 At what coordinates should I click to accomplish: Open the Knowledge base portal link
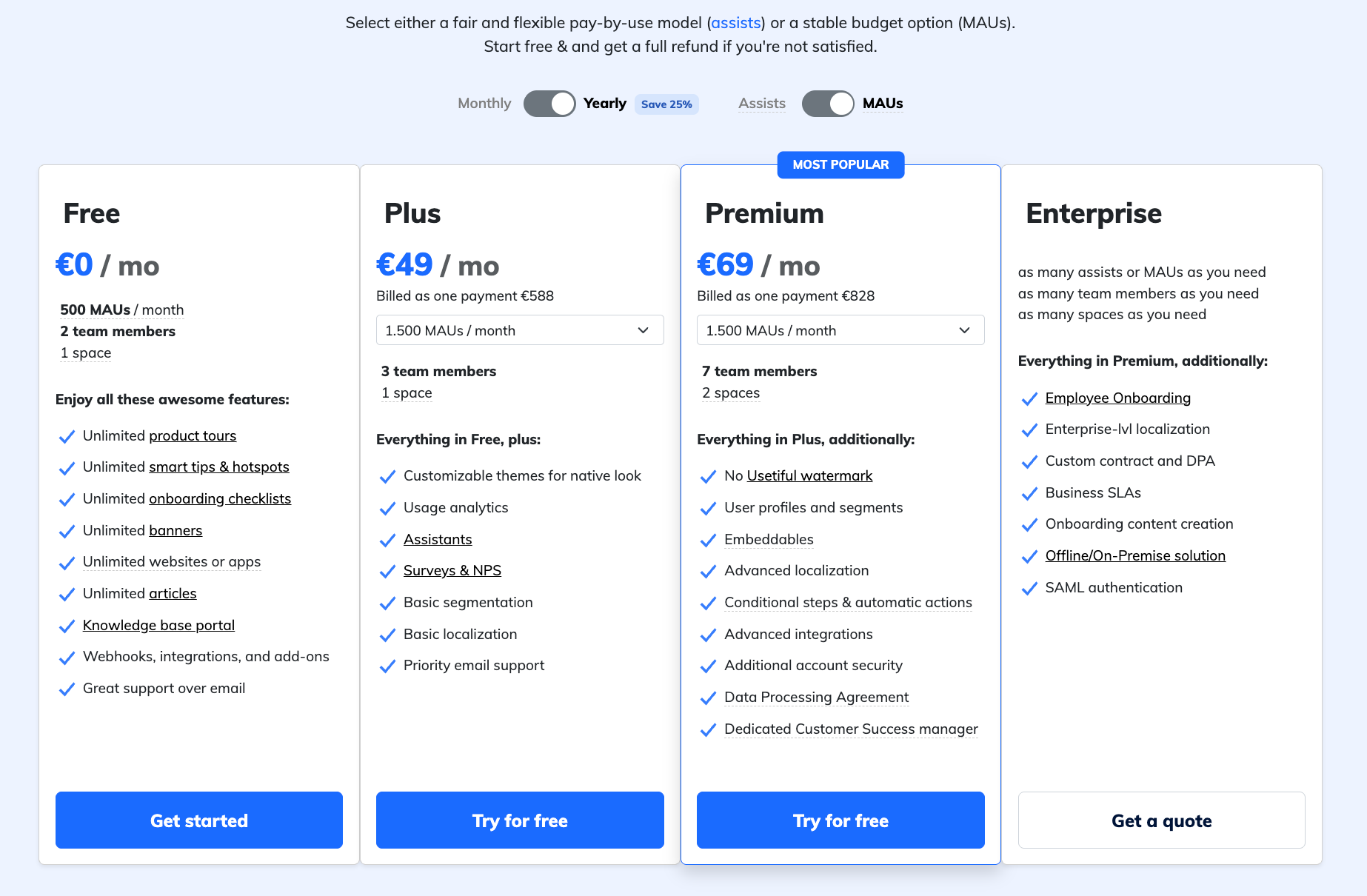tap(158, 626)
